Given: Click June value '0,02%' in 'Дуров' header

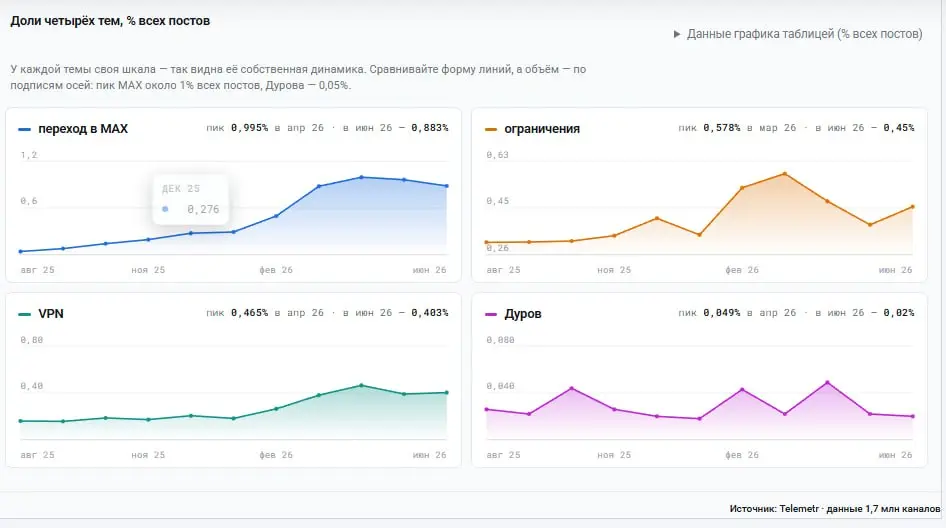Looking at the screenshot, I should point(899,313).
